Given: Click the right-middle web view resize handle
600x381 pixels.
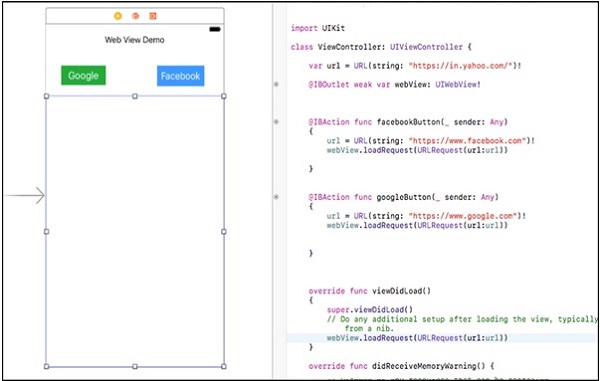Looking at the screenshot, I should click(224, 231).
